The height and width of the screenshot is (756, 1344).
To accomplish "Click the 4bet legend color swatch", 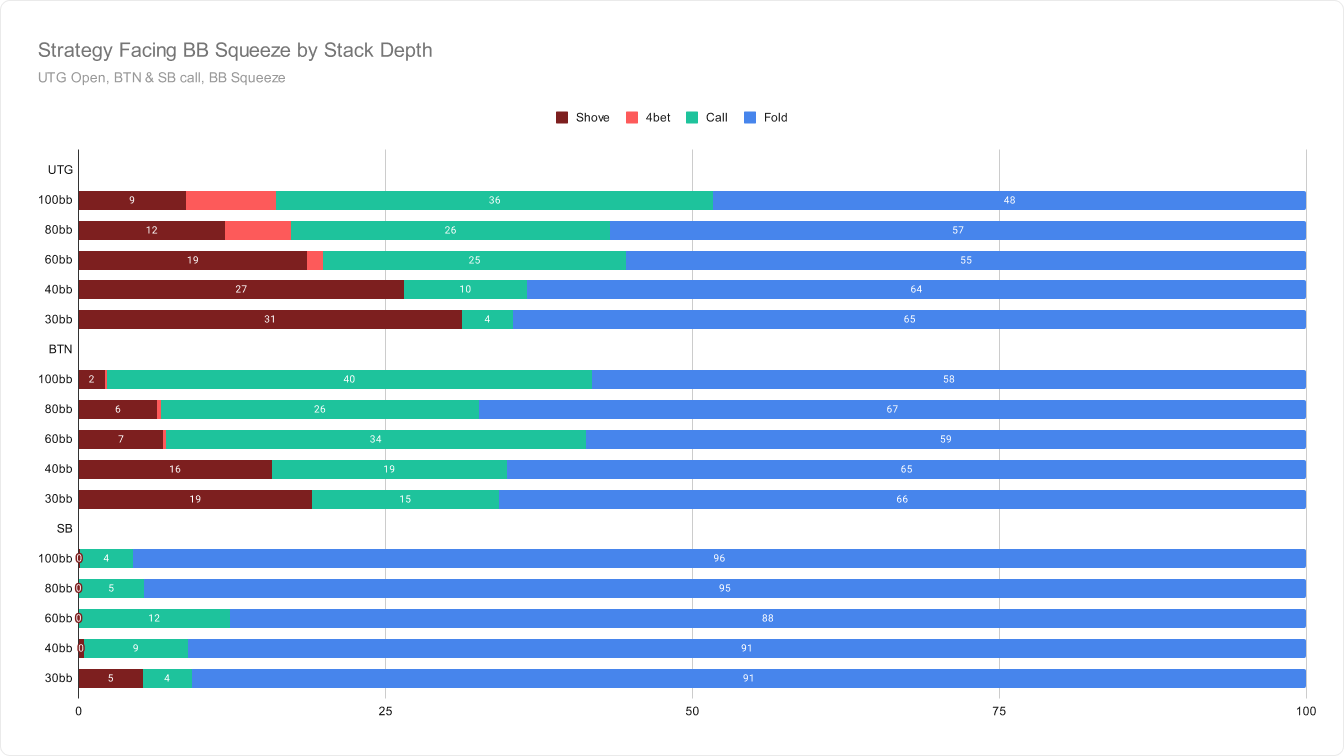I will (632, 118).
